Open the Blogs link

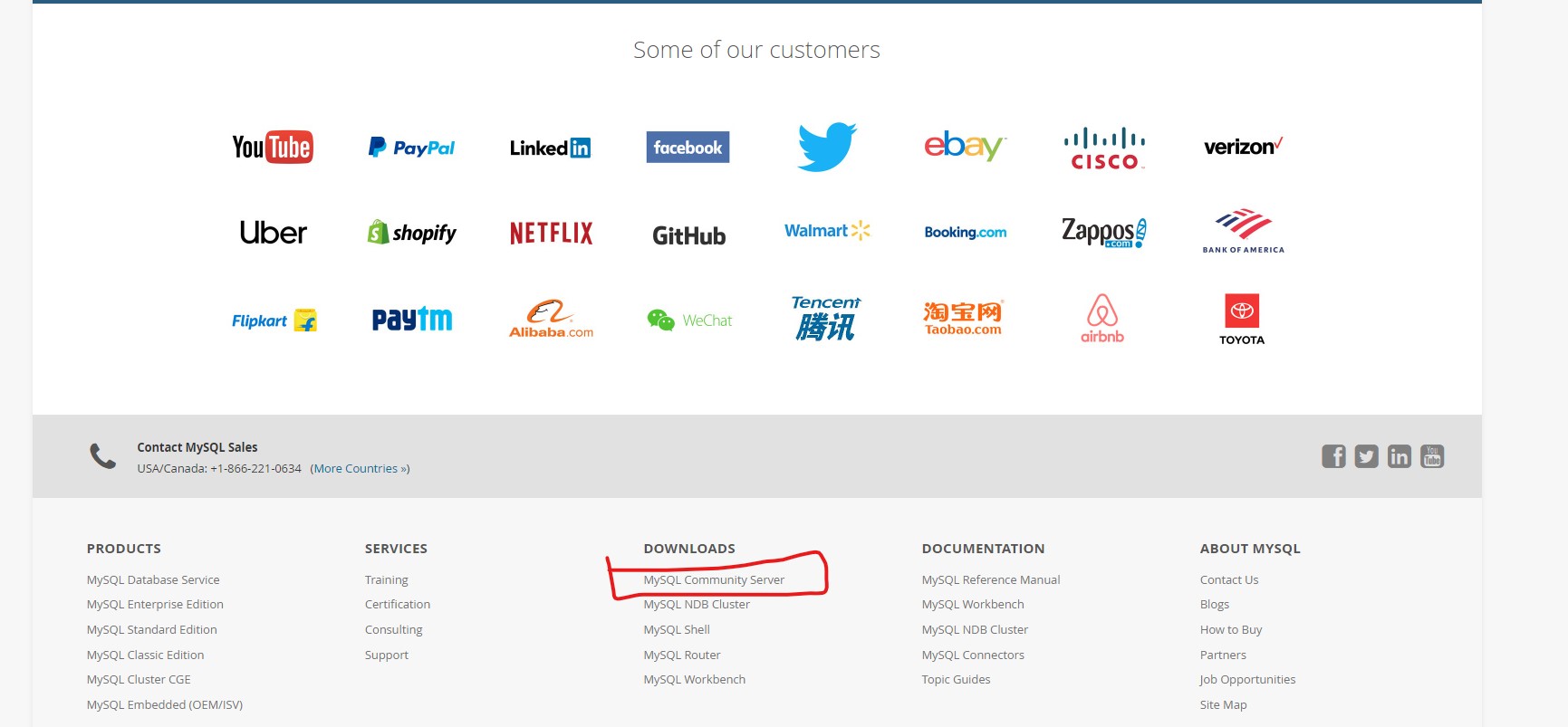tap(1215, 604)
